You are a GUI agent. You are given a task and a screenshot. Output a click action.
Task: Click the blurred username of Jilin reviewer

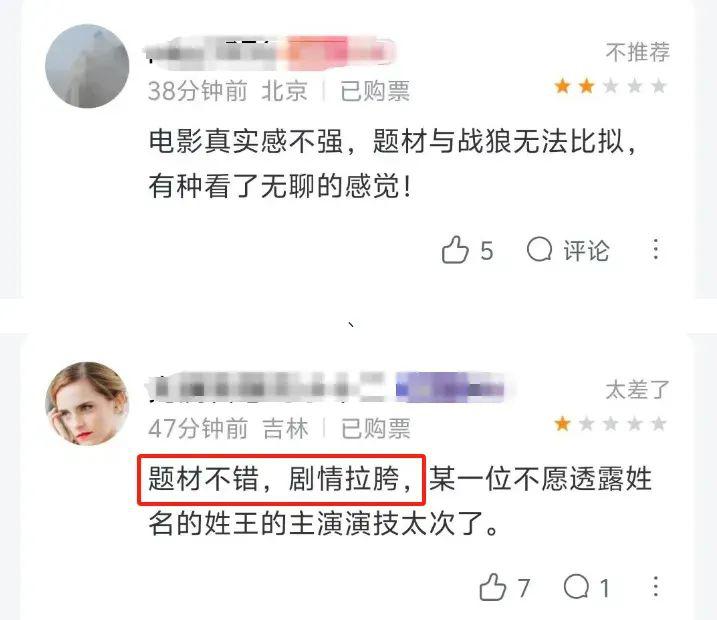(x=329, y=388)
